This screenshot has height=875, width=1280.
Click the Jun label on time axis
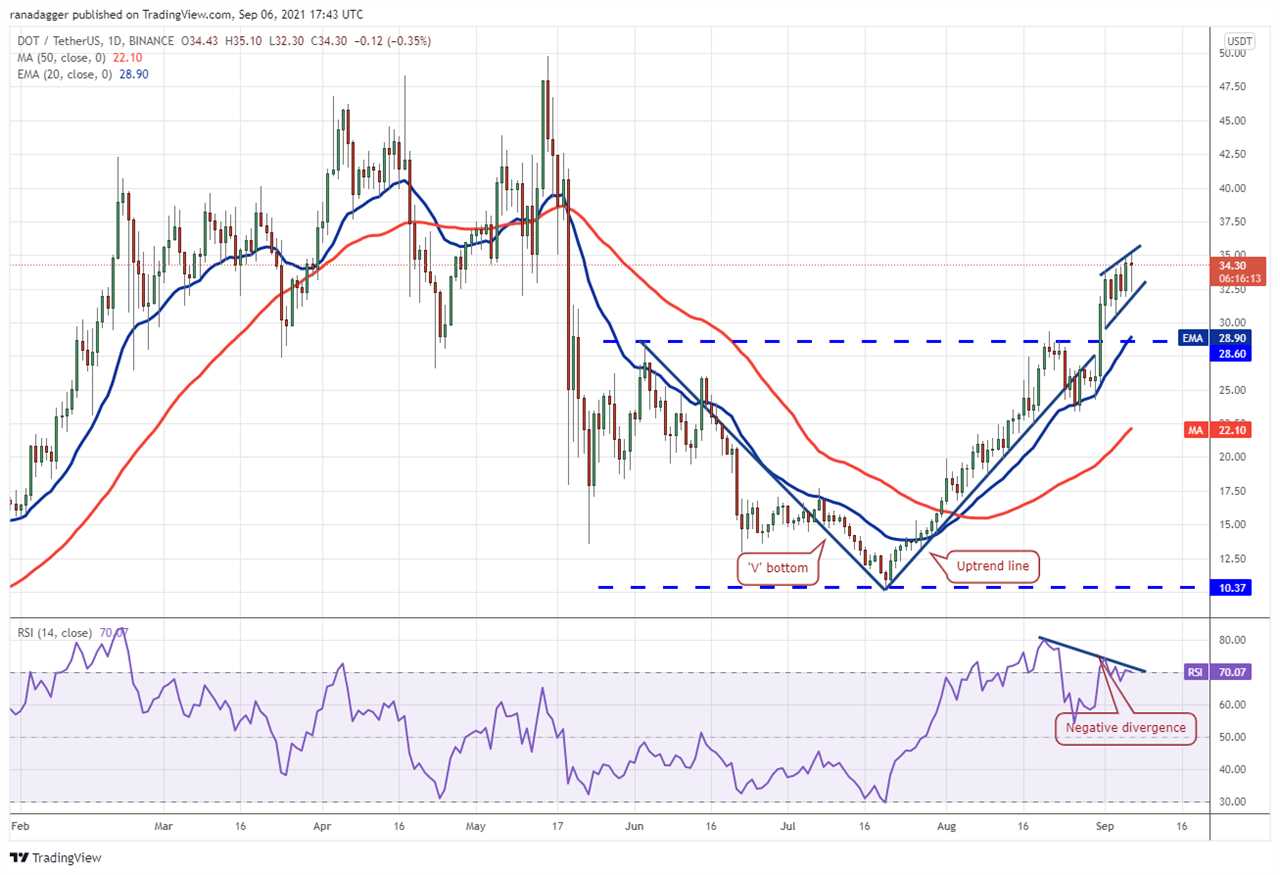click(634, 828)
